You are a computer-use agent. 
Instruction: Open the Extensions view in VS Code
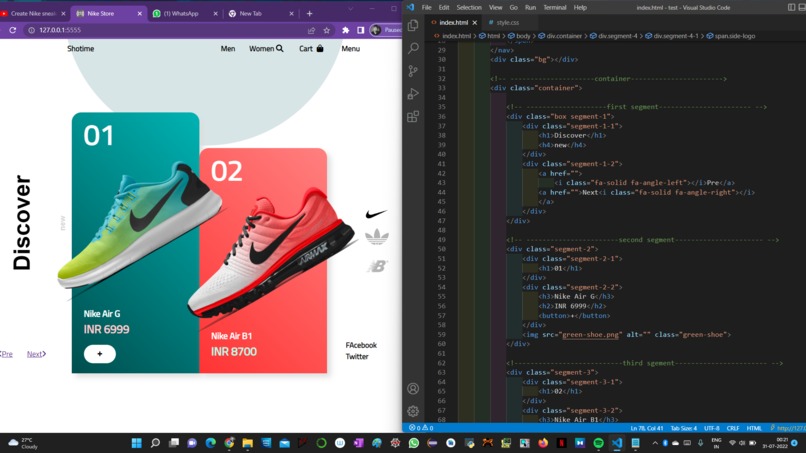point(413,116)
